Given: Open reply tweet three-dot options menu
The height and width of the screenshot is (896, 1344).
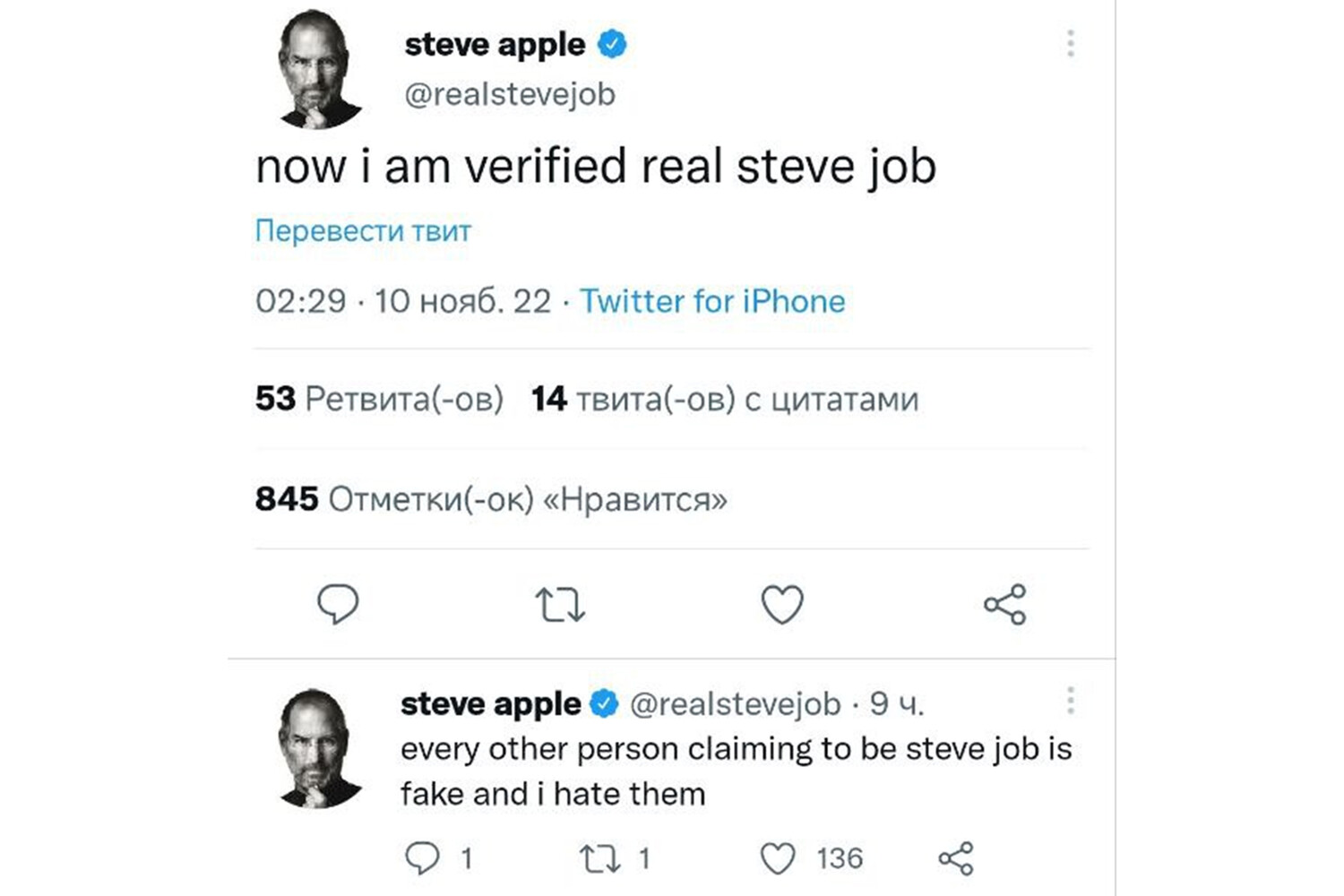Looking at the screenshot, I should [x=1070, y=701].
